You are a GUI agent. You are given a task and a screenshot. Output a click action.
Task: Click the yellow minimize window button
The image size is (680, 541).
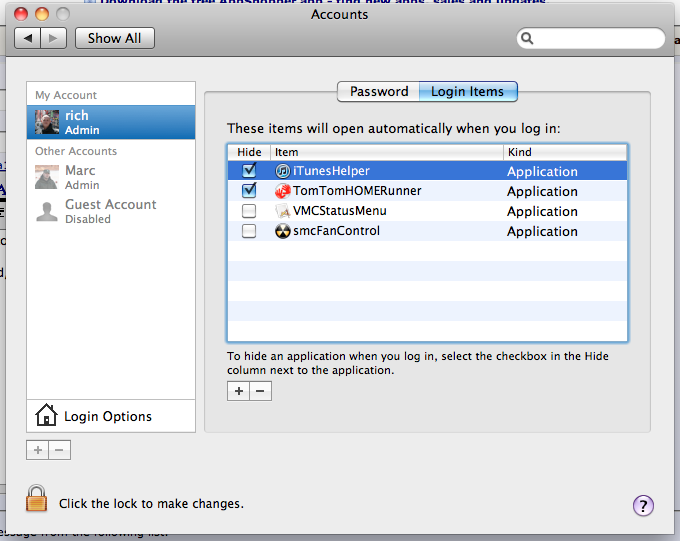click(42, 14)
